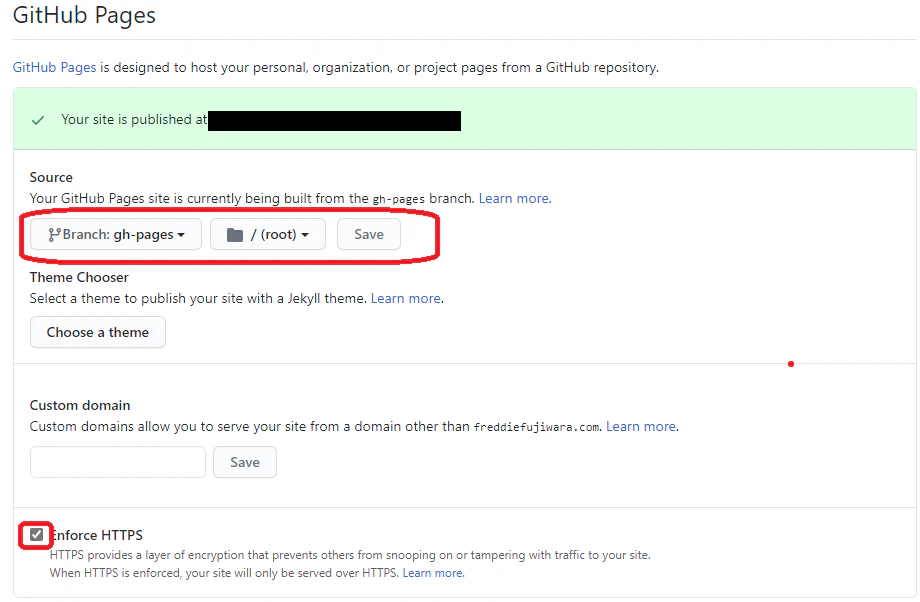Open the GitHub Pages link in the description

pos(55,67)
